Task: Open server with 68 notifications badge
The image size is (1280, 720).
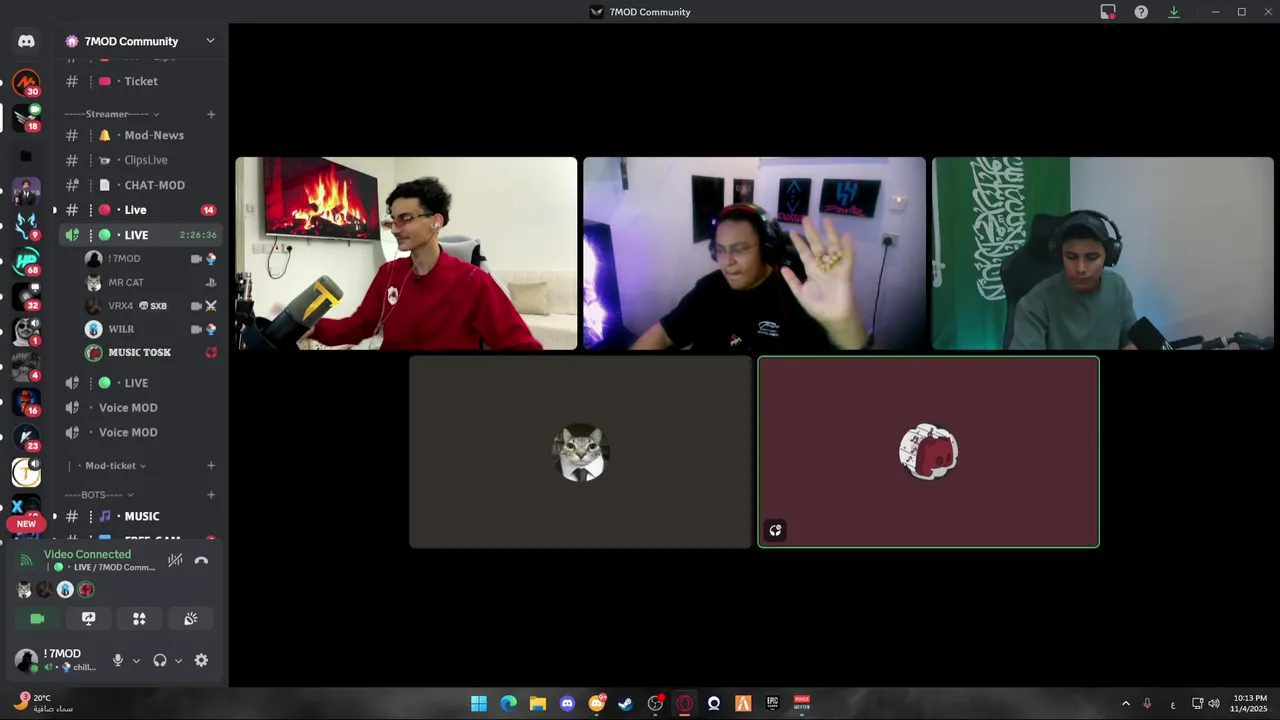Action: click(x=26, y=261)
